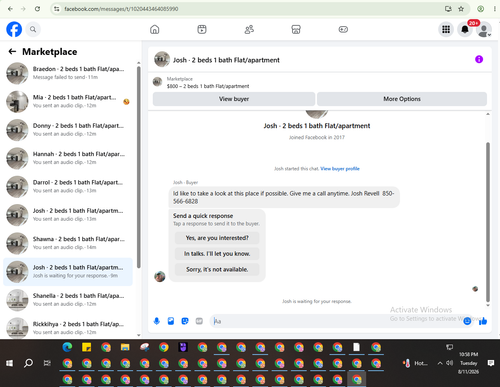Go to Home feed icon

tap(155, 29)
